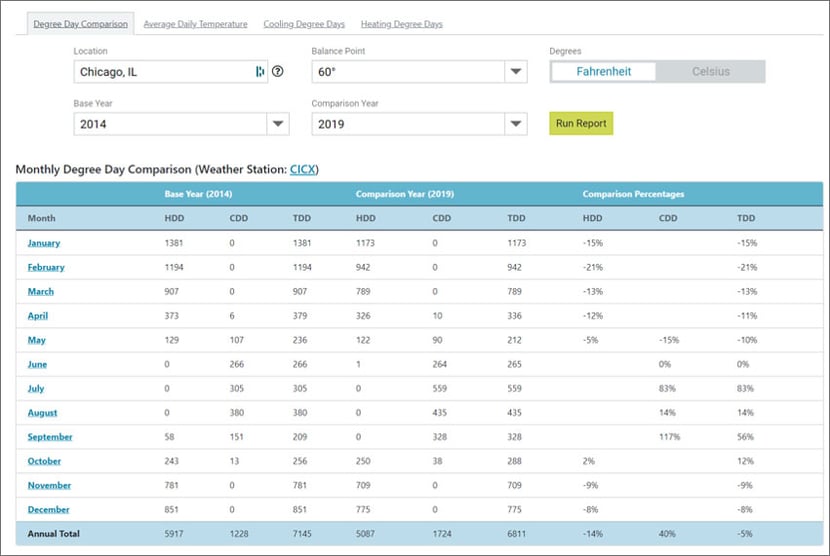The height and width of the screenshot is (556, 830).
Task: Go to Heating Degree Days tab
Action: (401, 24)
